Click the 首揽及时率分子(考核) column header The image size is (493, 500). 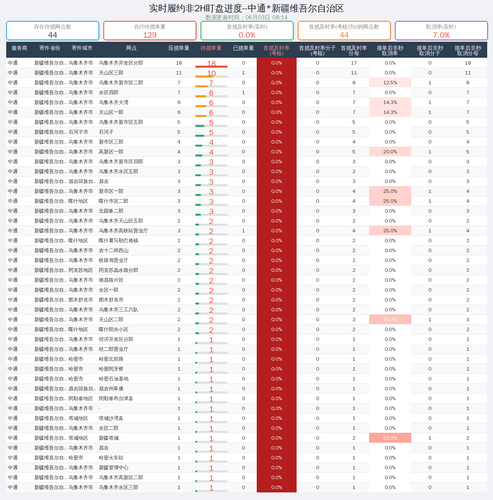click(317, 50)
